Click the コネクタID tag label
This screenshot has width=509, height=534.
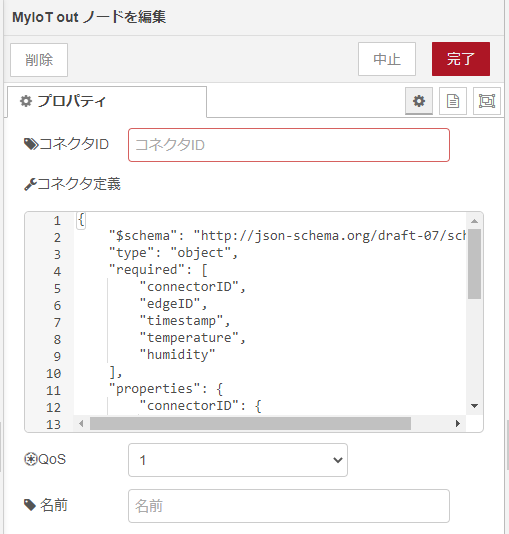66,144
